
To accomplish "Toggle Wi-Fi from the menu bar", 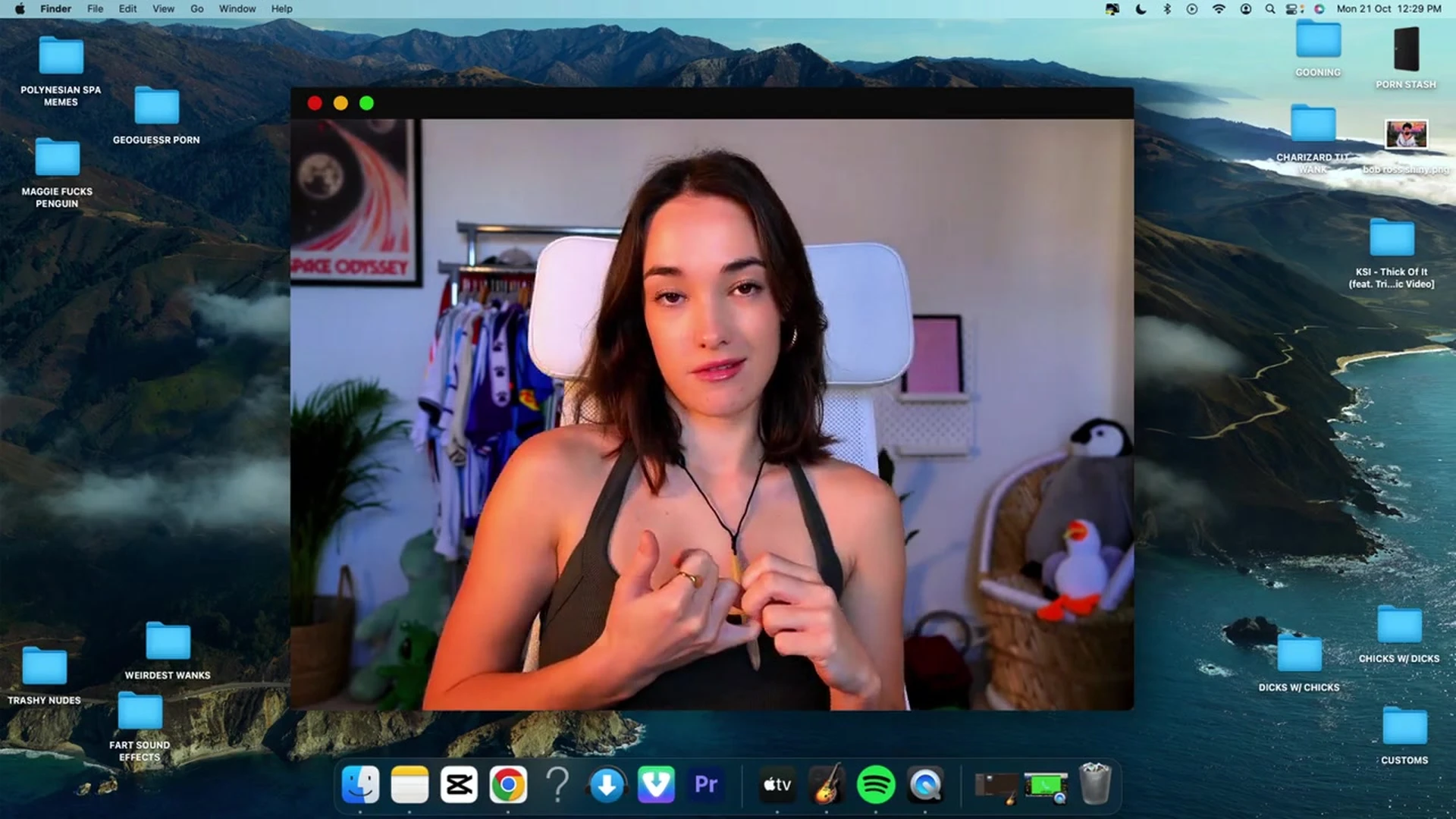I will [1219, 9].
